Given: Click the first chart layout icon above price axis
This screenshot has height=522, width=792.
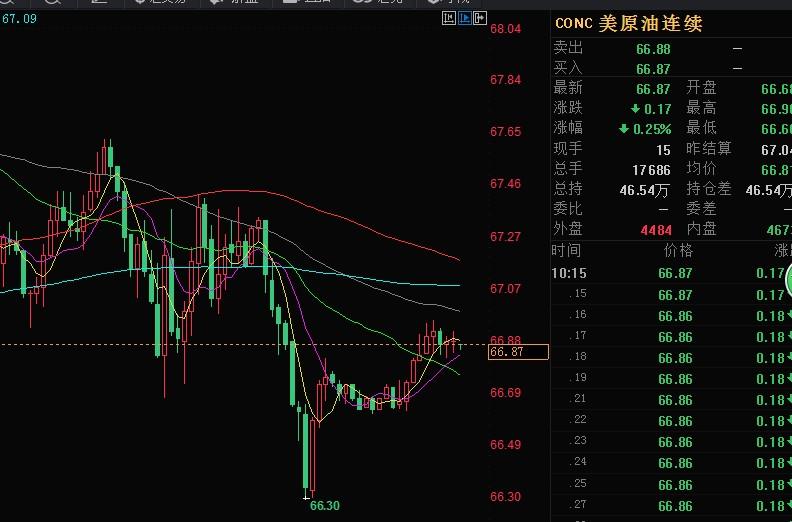Looking at the screenshot, I should (447, 19).
